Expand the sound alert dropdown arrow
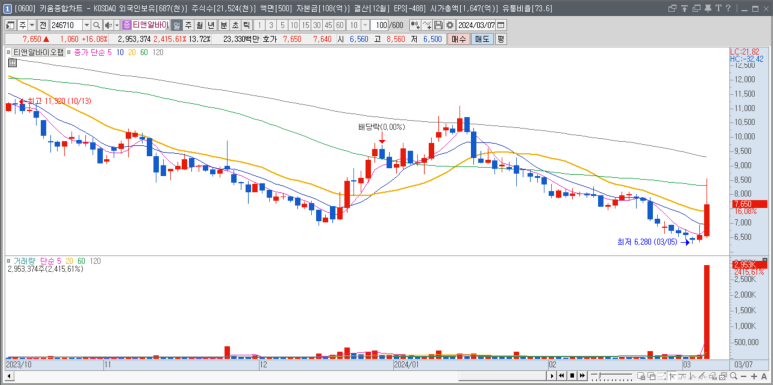This screenshot has height=385, width=773. 116,25
